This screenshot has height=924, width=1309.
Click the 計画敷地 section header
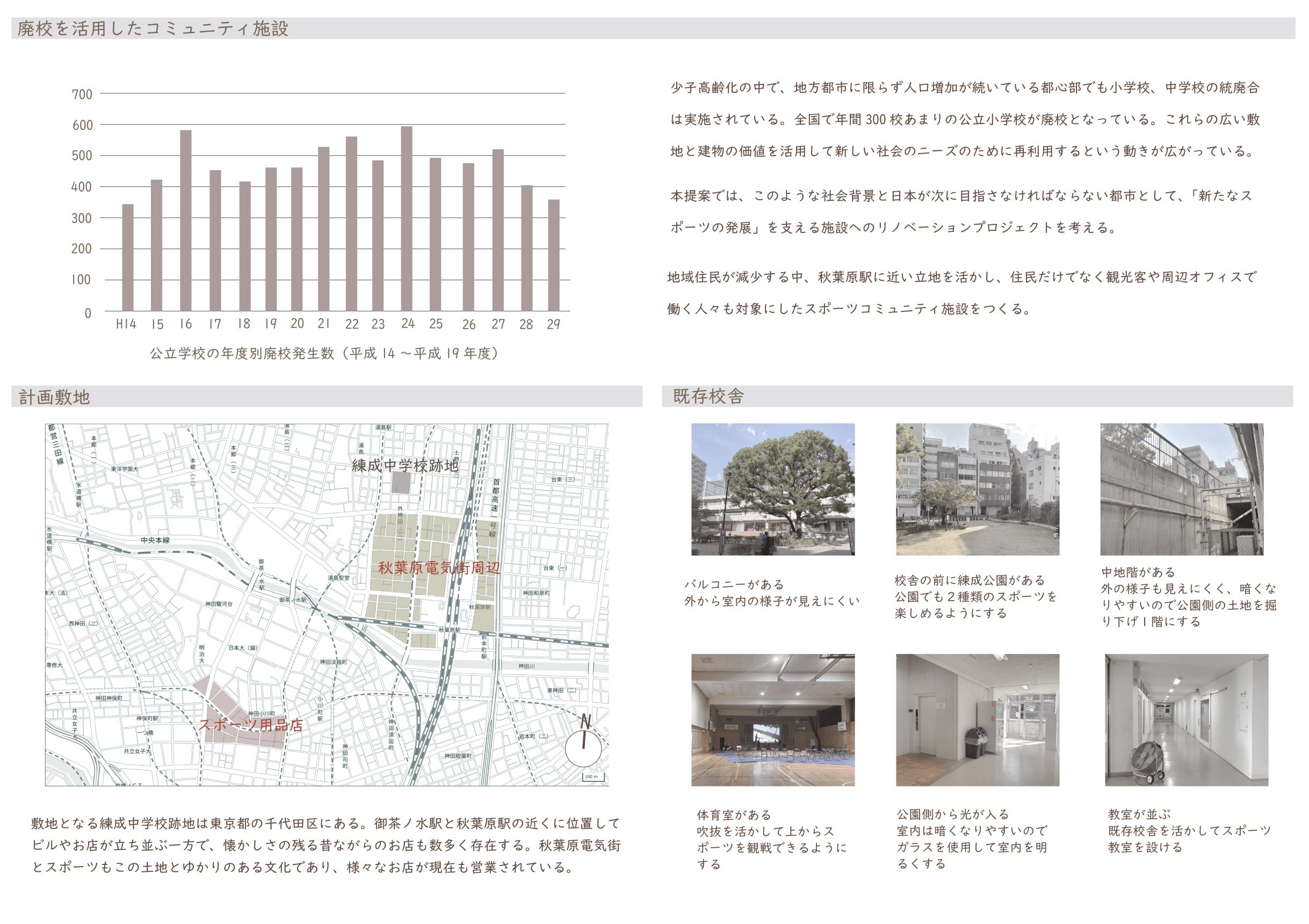(54, 397)
